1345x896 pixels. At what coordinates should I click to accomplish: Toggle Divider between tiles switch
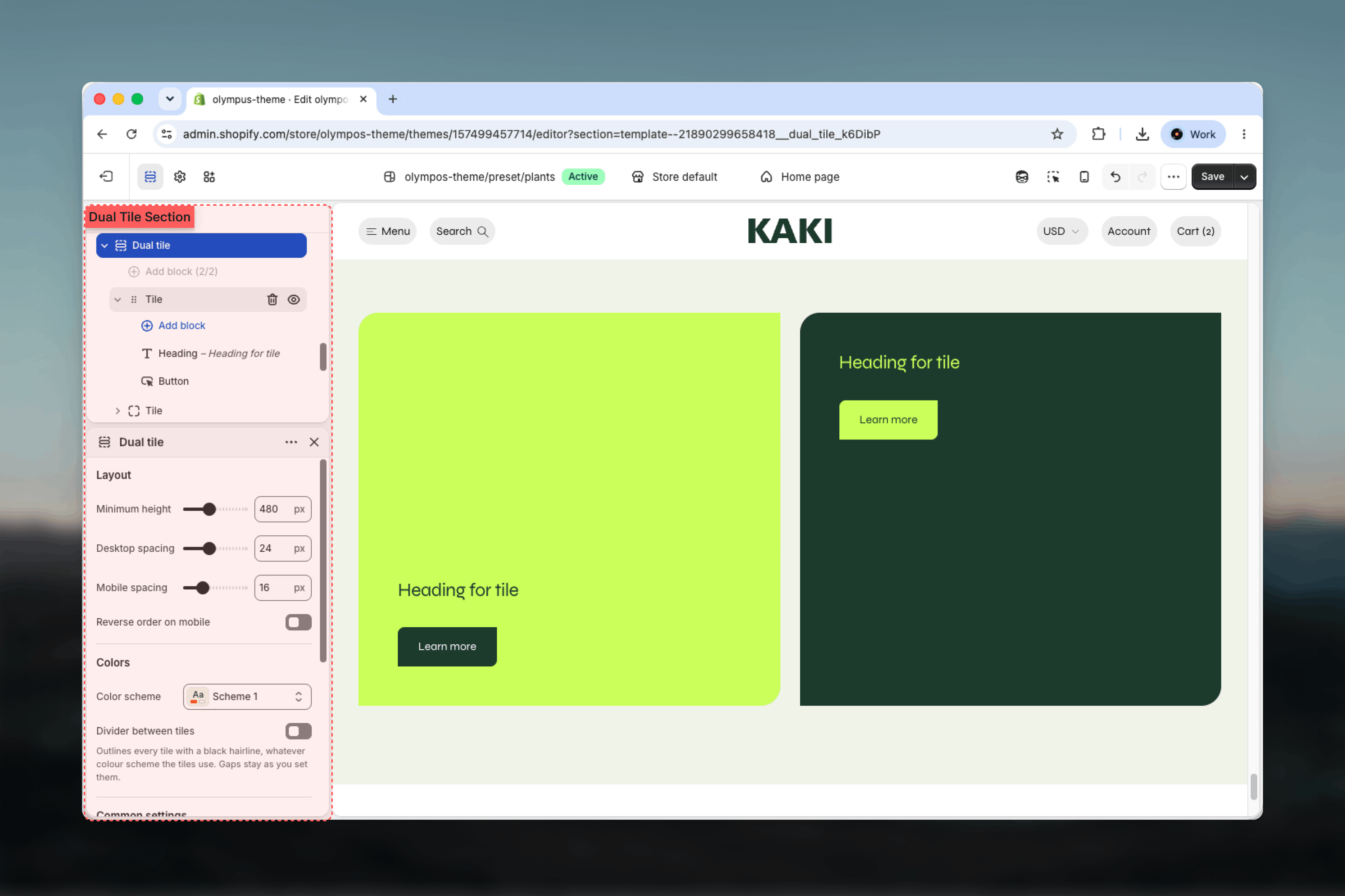pos(299,731)
